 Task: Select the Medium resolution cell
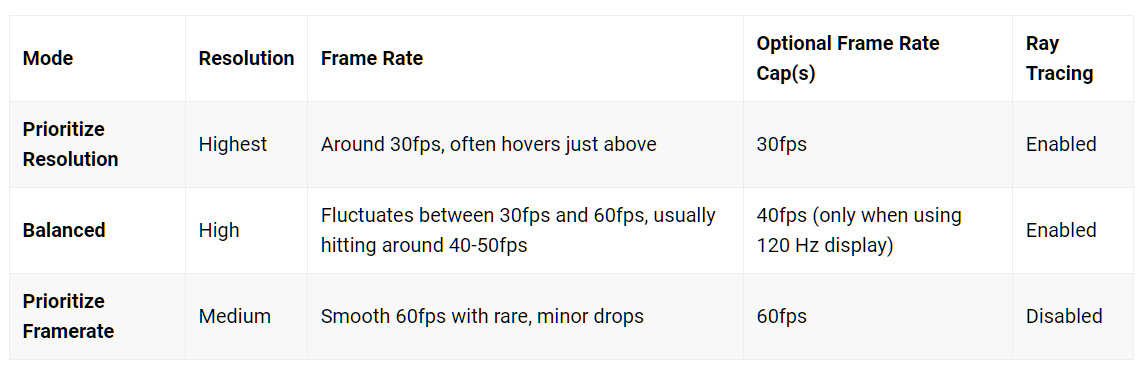point(234,316)
